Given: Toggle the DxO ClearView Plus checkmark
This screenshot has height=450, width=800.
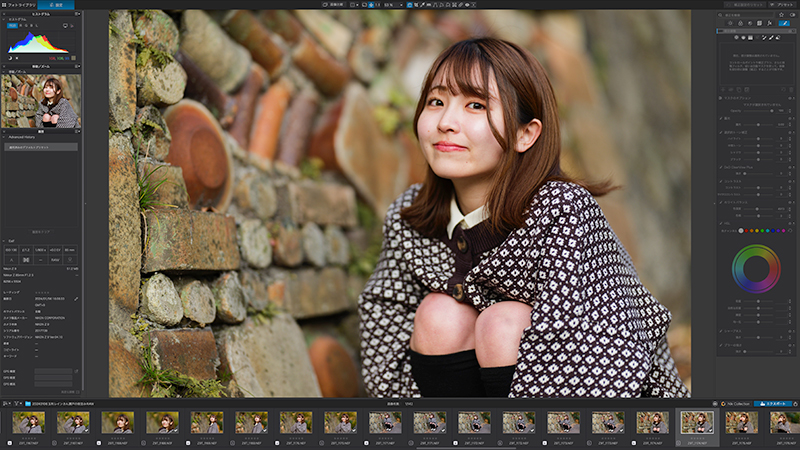Looking at the screenshot, I should [x=721, y=167].
